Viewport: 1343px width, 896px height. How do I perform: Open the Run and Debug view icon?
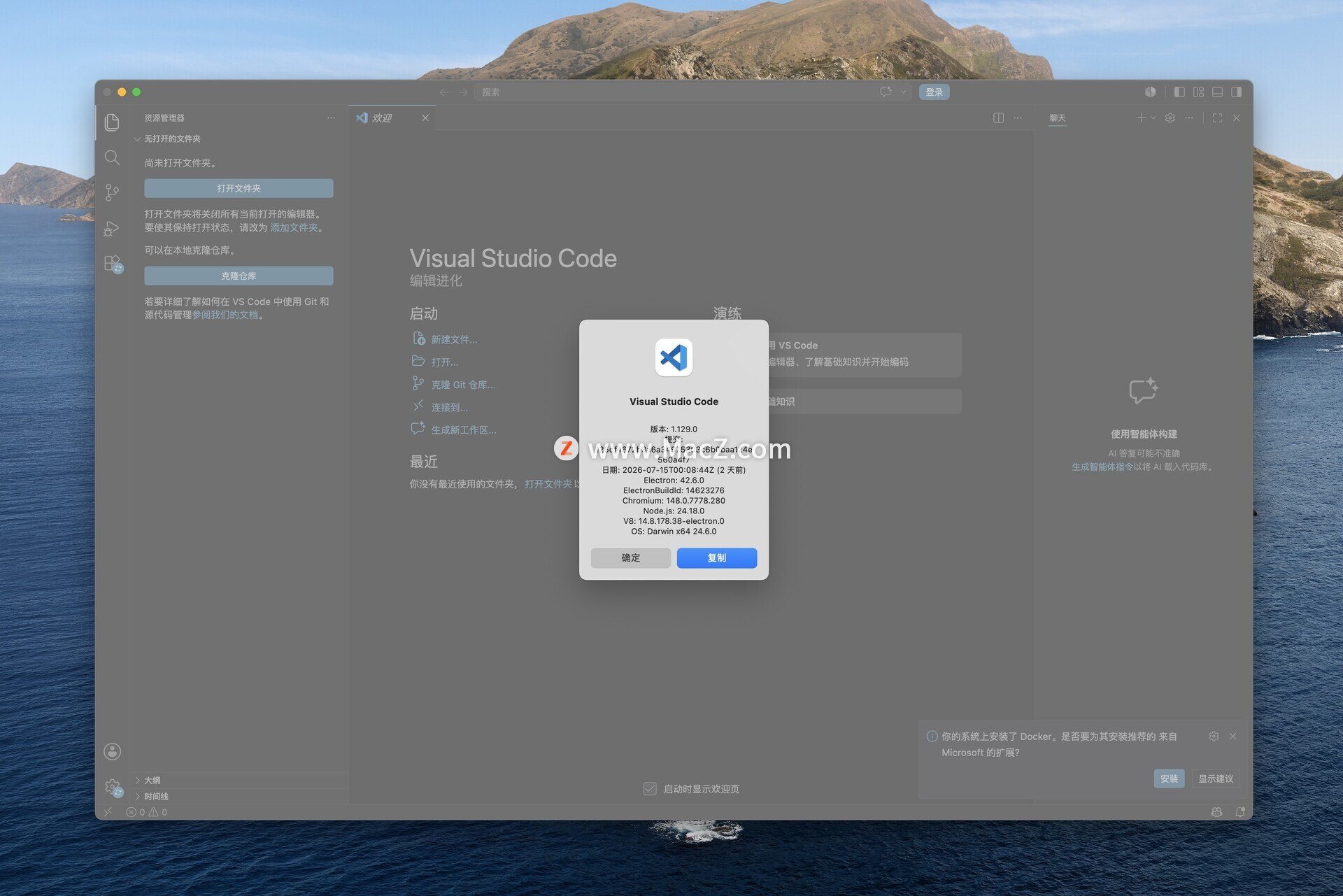[112, 229]
